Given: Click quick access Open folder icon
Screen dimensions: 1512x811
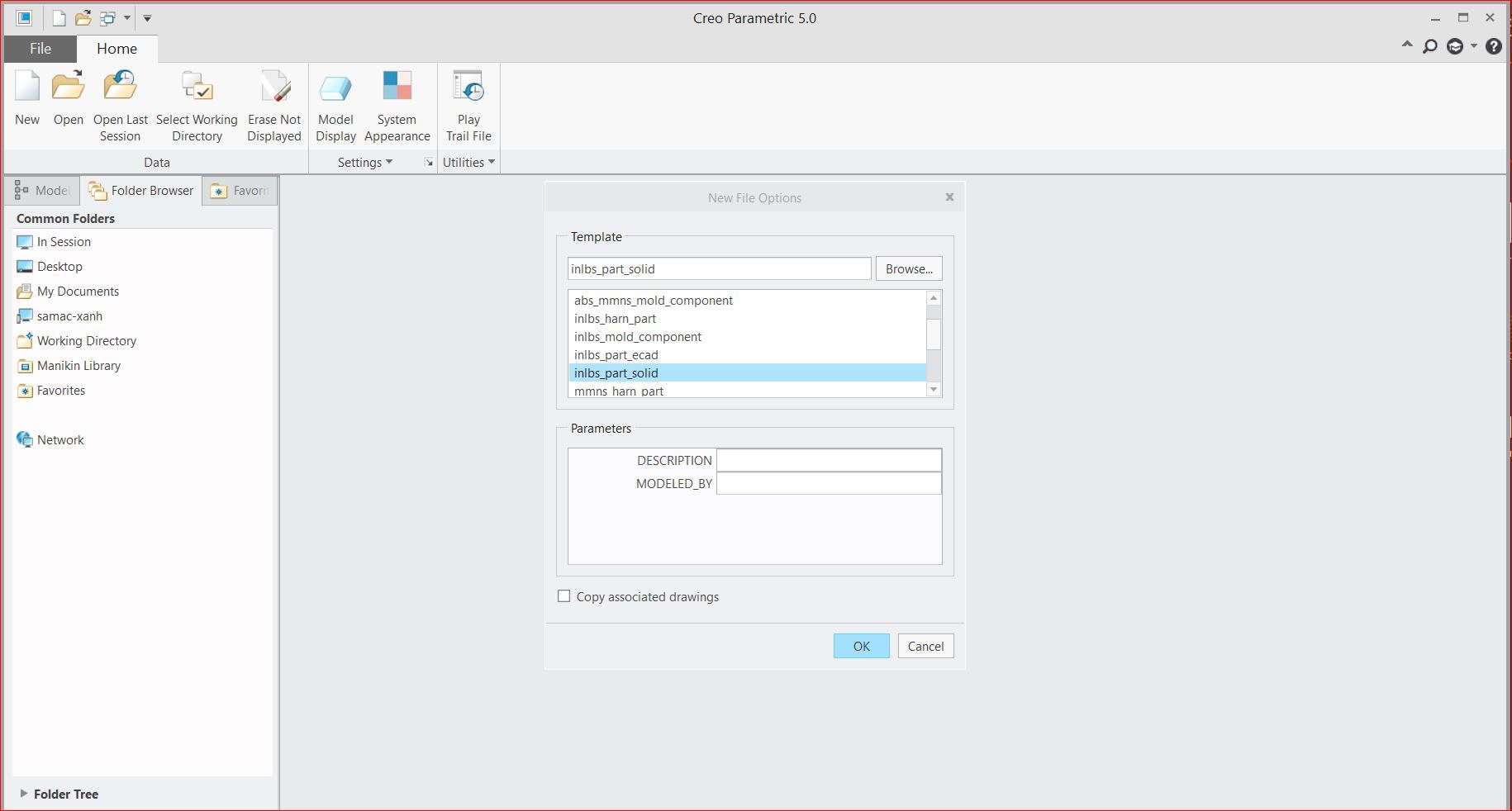Looking at the screenshot, I should point(83,17).
